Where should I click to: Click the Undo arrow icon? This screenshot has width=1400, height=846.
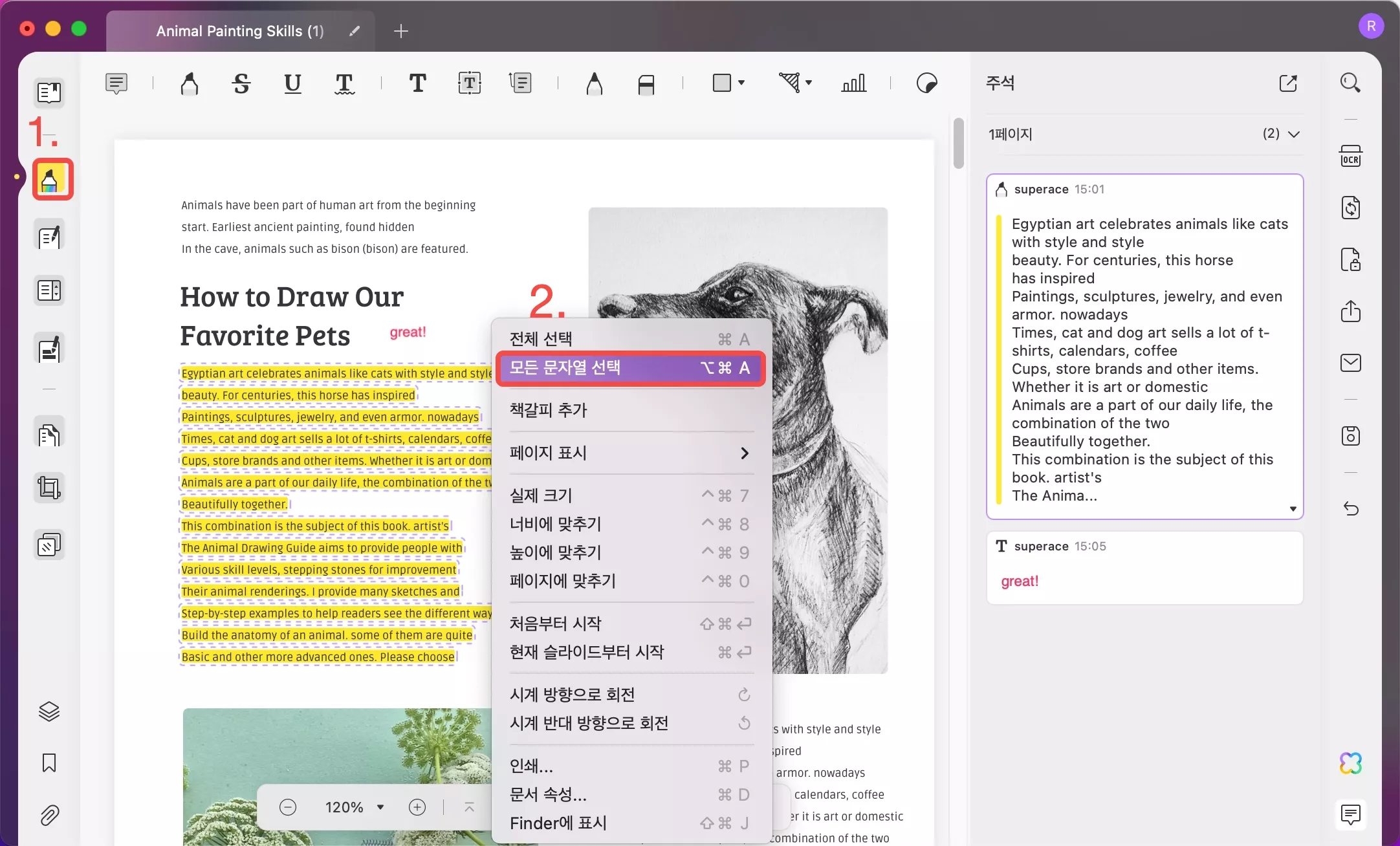click(1350, 509)
